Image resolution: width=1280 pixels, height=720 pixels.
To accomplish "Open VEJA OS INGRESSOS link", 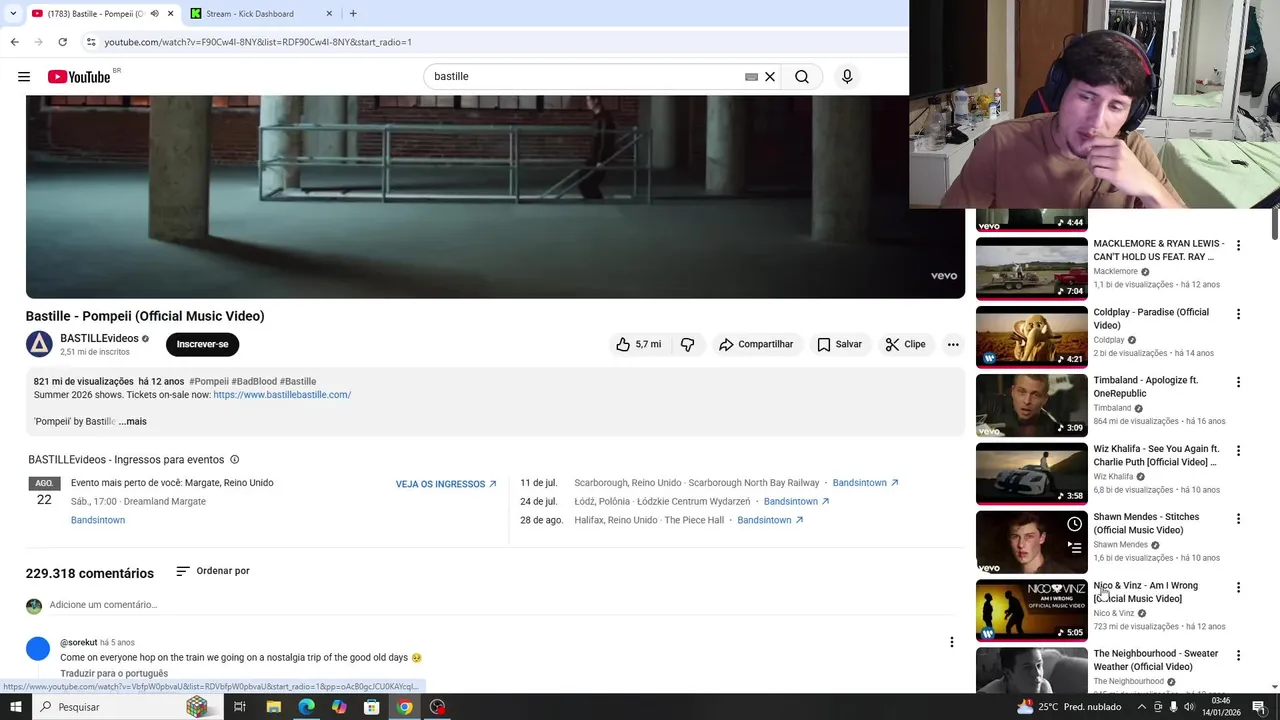I will click(x=446, y=484).
